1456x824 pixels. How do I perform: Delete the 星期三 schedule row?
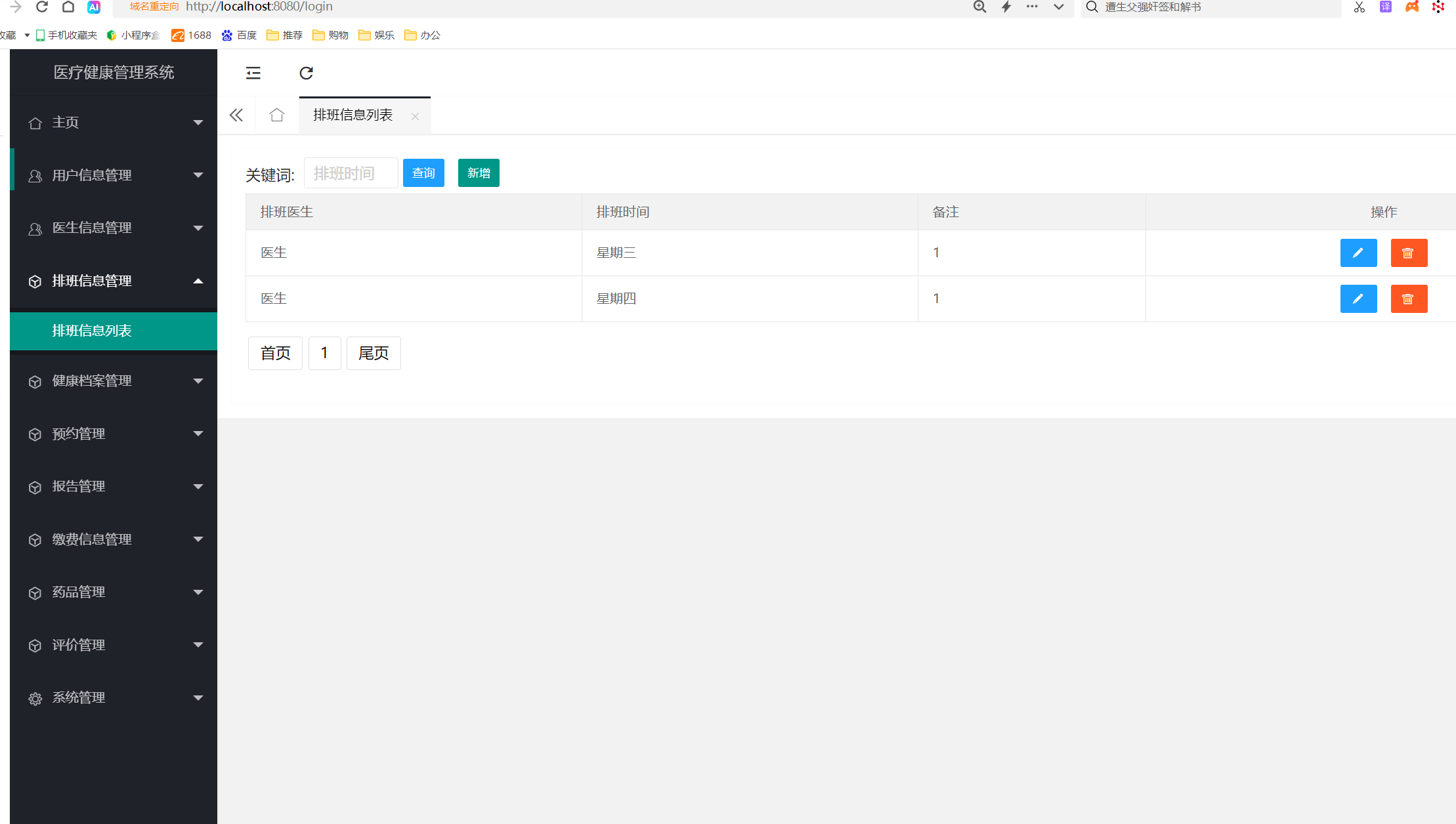[x=1409, y=253]
